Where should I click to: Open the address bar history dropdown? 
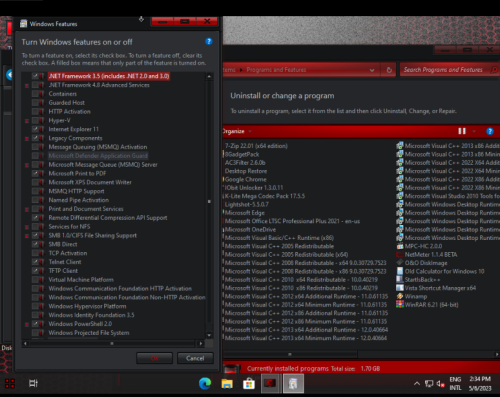[x=372, y=70]
